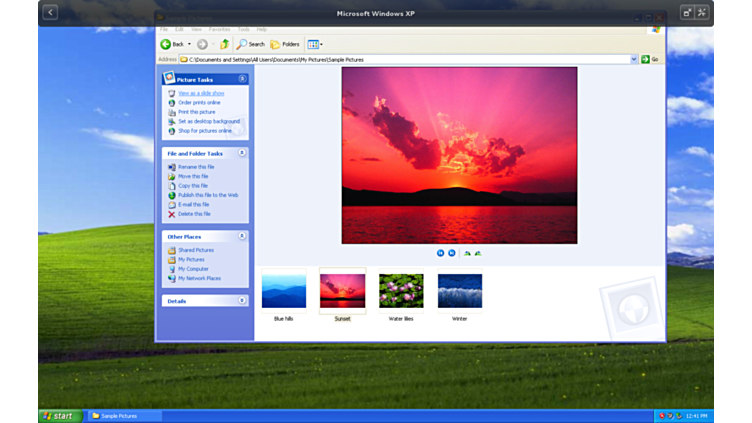The height and width of the screenshot is (423, 752).
Task: Click the Up folder icon in the toolbar
Action: pyautogui.click(x=224, y=44)
